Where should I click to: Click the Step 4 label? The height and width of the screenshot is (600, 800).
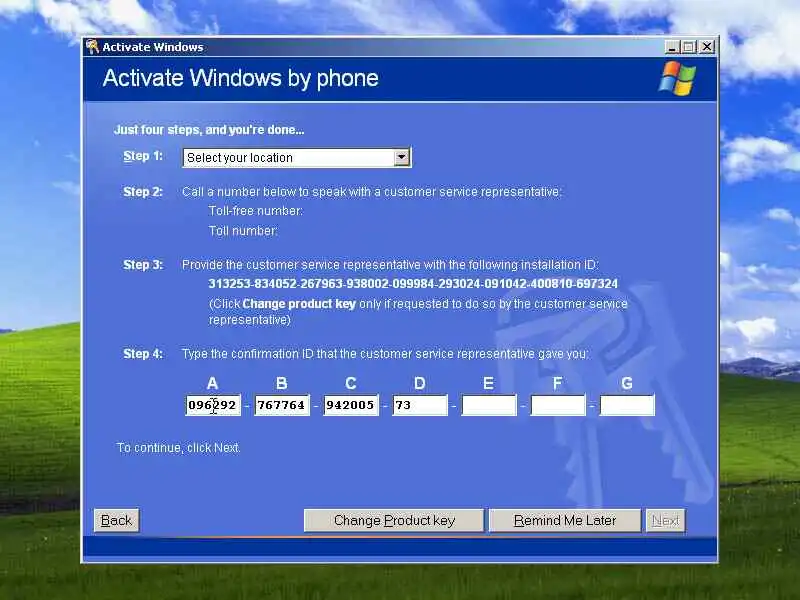(x=143, y=354)
